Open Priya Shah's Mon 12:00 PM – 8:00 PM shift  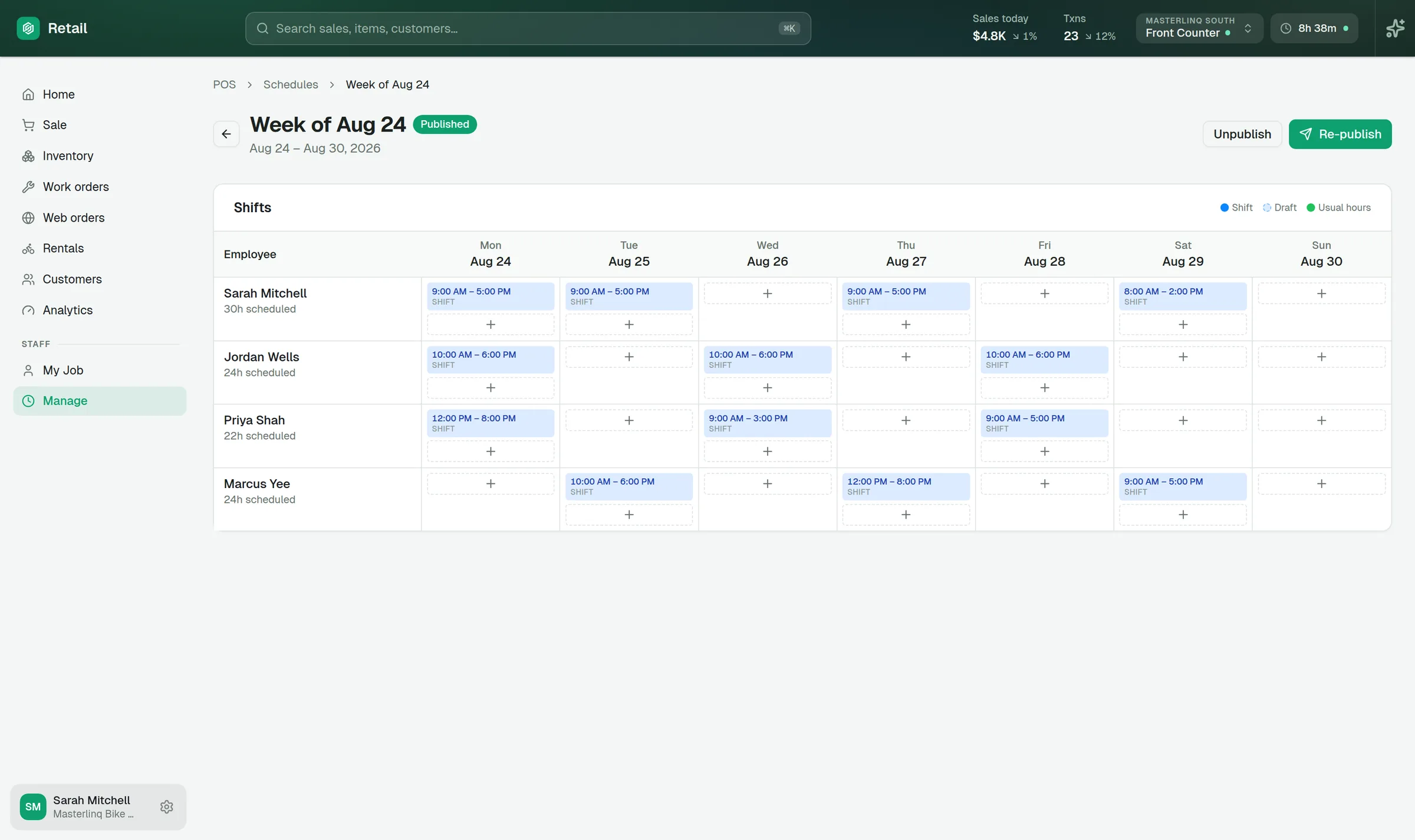pyautogui.click(x=491, y=423)
